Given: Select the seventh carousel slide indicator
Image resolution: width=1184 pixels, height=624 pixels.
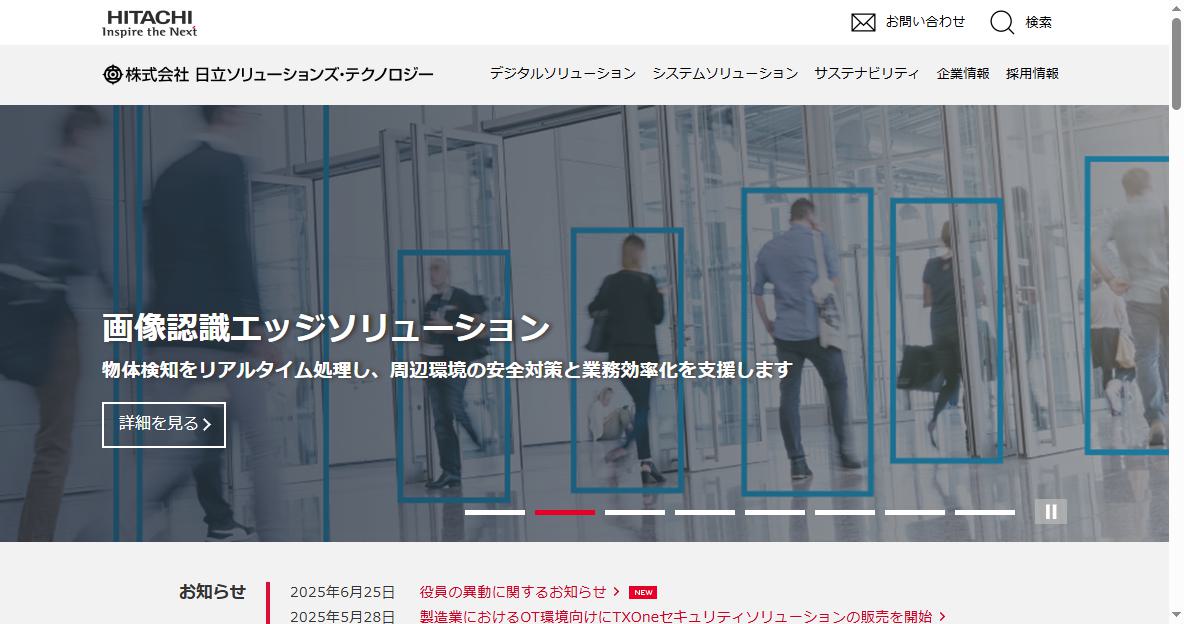Looking at the screenshot, I should click(x=915, y=512).
